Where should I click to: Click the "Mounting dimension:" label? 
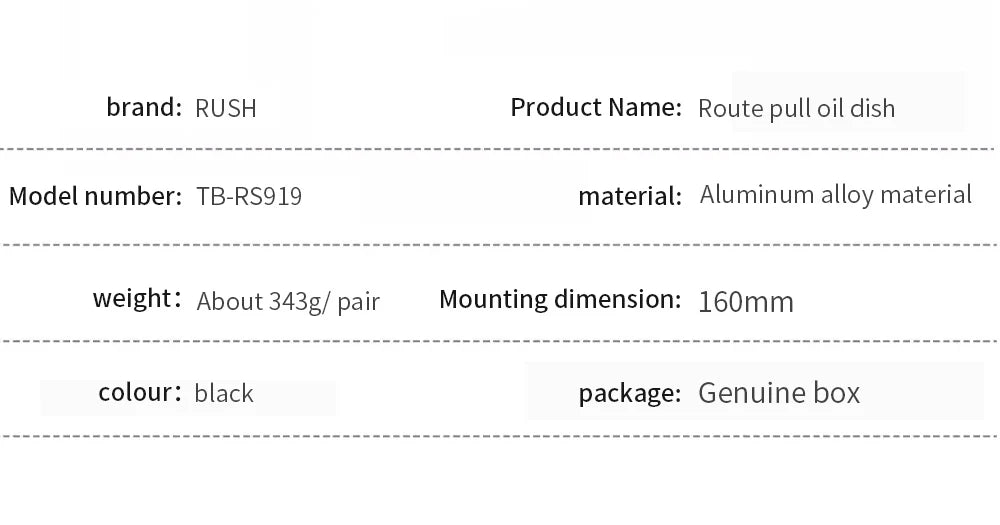pyautogui.click(x=560, y=299)
